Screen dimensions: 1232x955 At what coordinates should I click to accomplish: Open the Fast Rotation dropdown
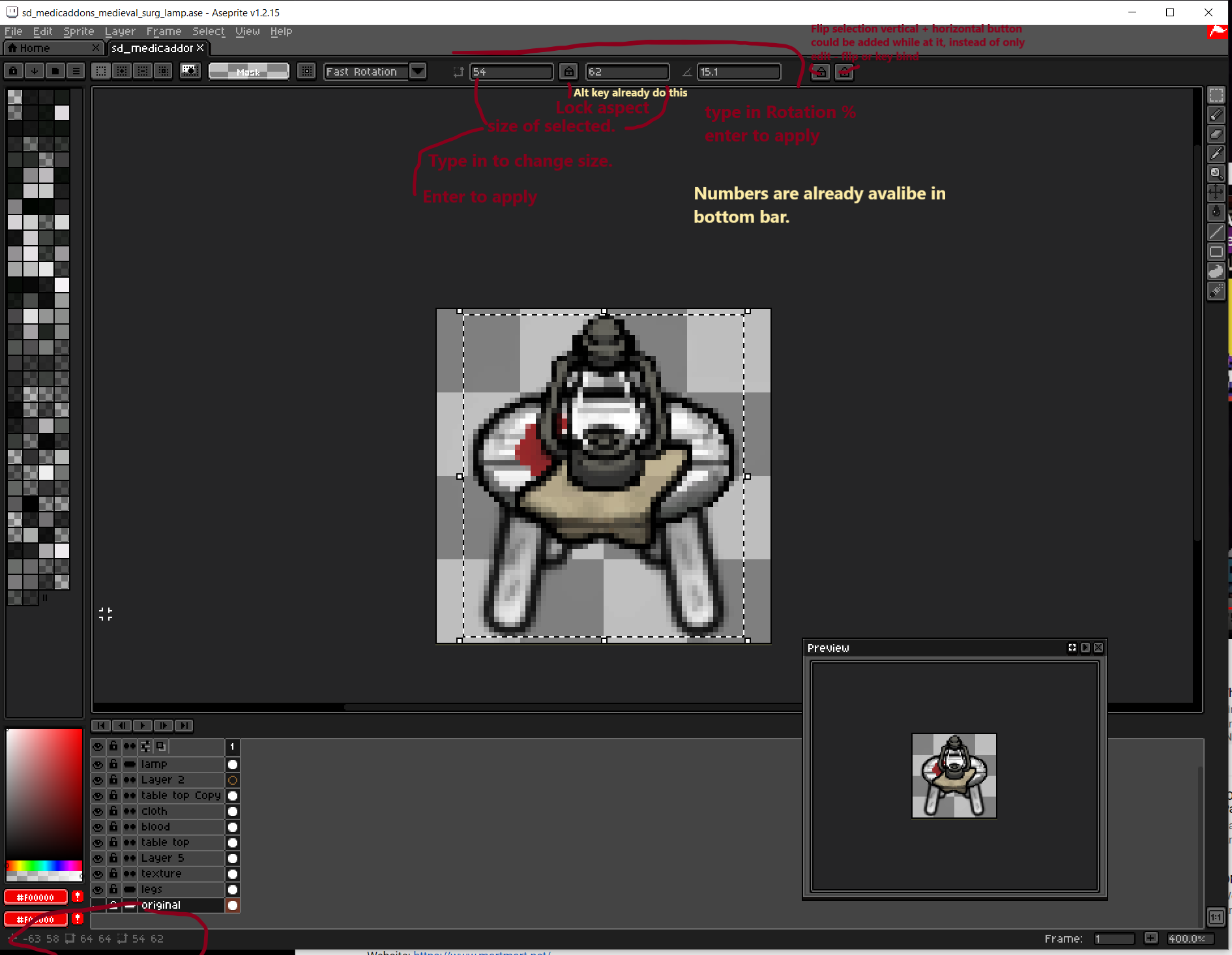[x=418, y=72]
